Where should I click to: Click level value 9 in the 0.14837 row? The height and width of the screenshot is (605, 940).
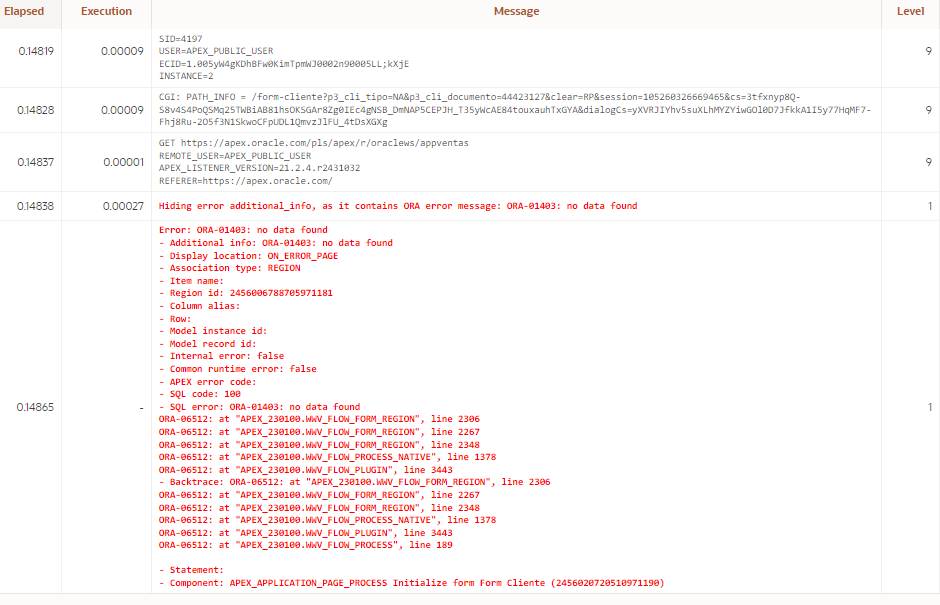[929, 162]
